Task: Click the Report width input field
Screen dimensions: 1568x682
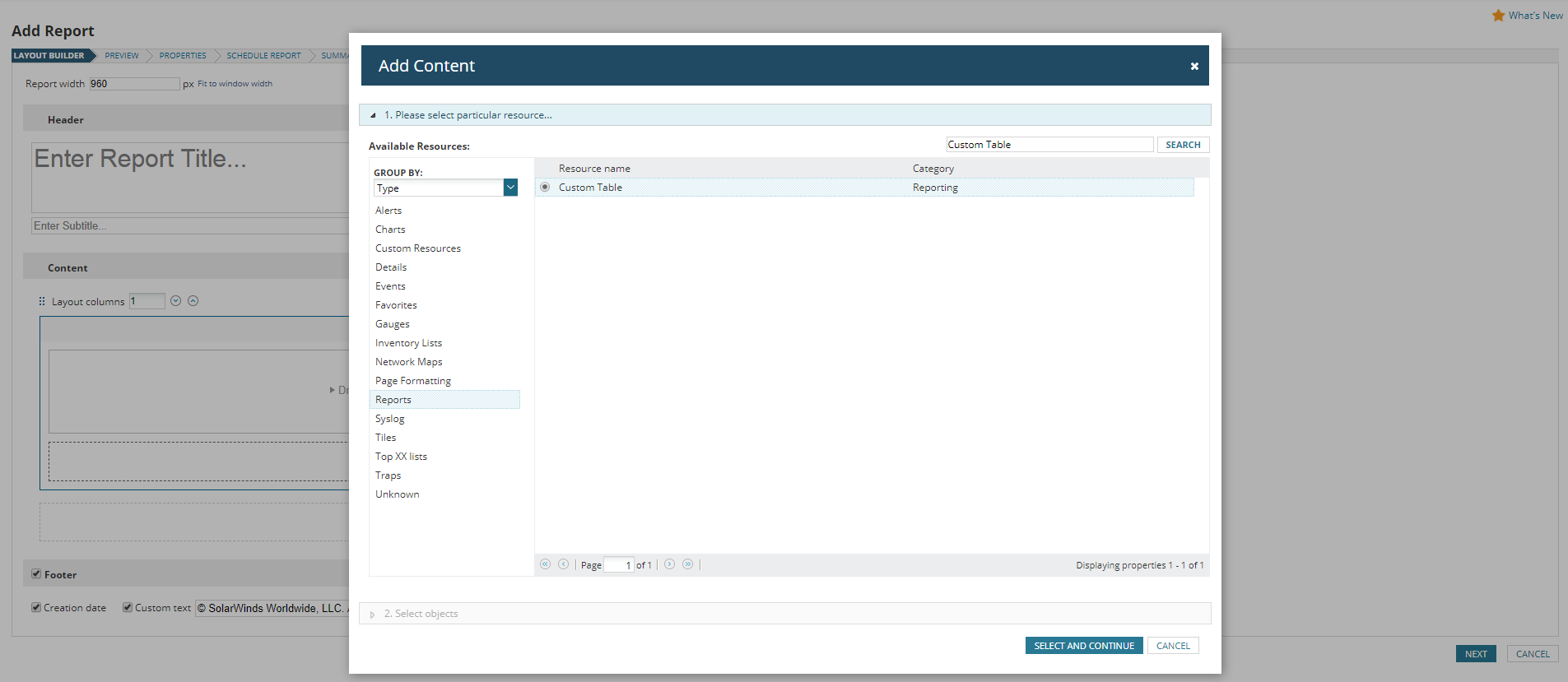Action: coord(134,84)
